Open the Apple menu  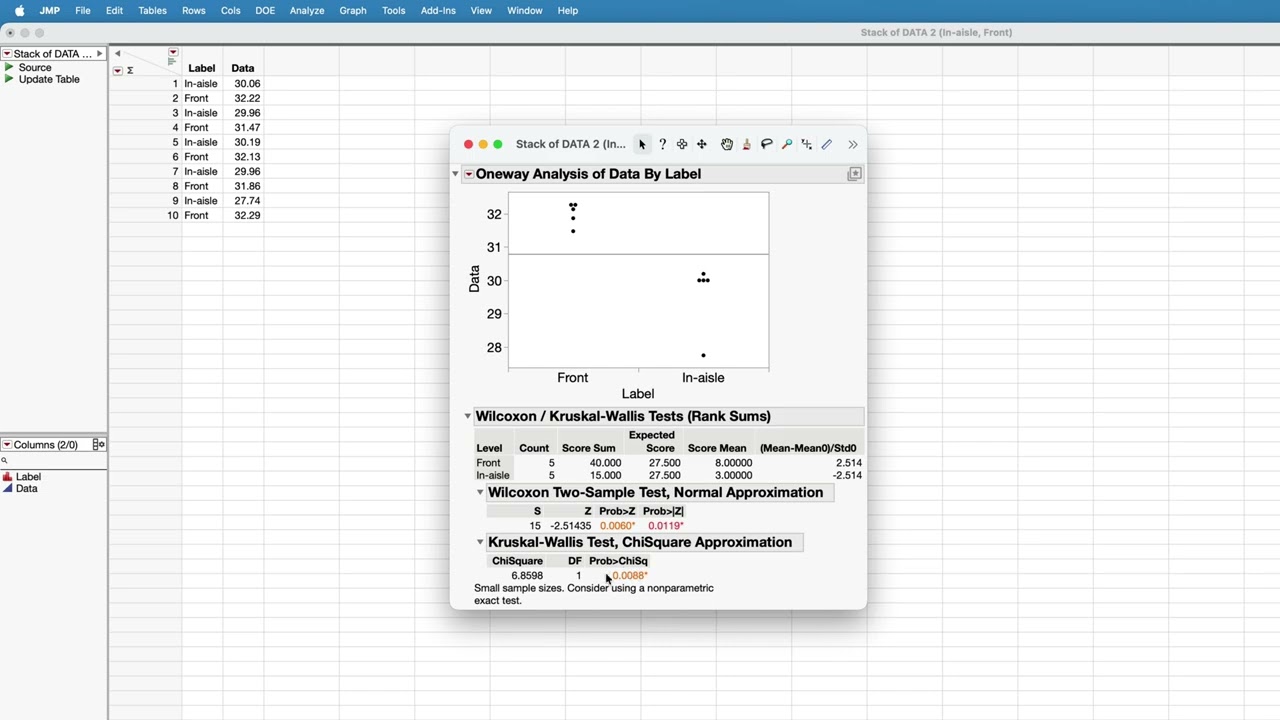click(x=19, y=10)
